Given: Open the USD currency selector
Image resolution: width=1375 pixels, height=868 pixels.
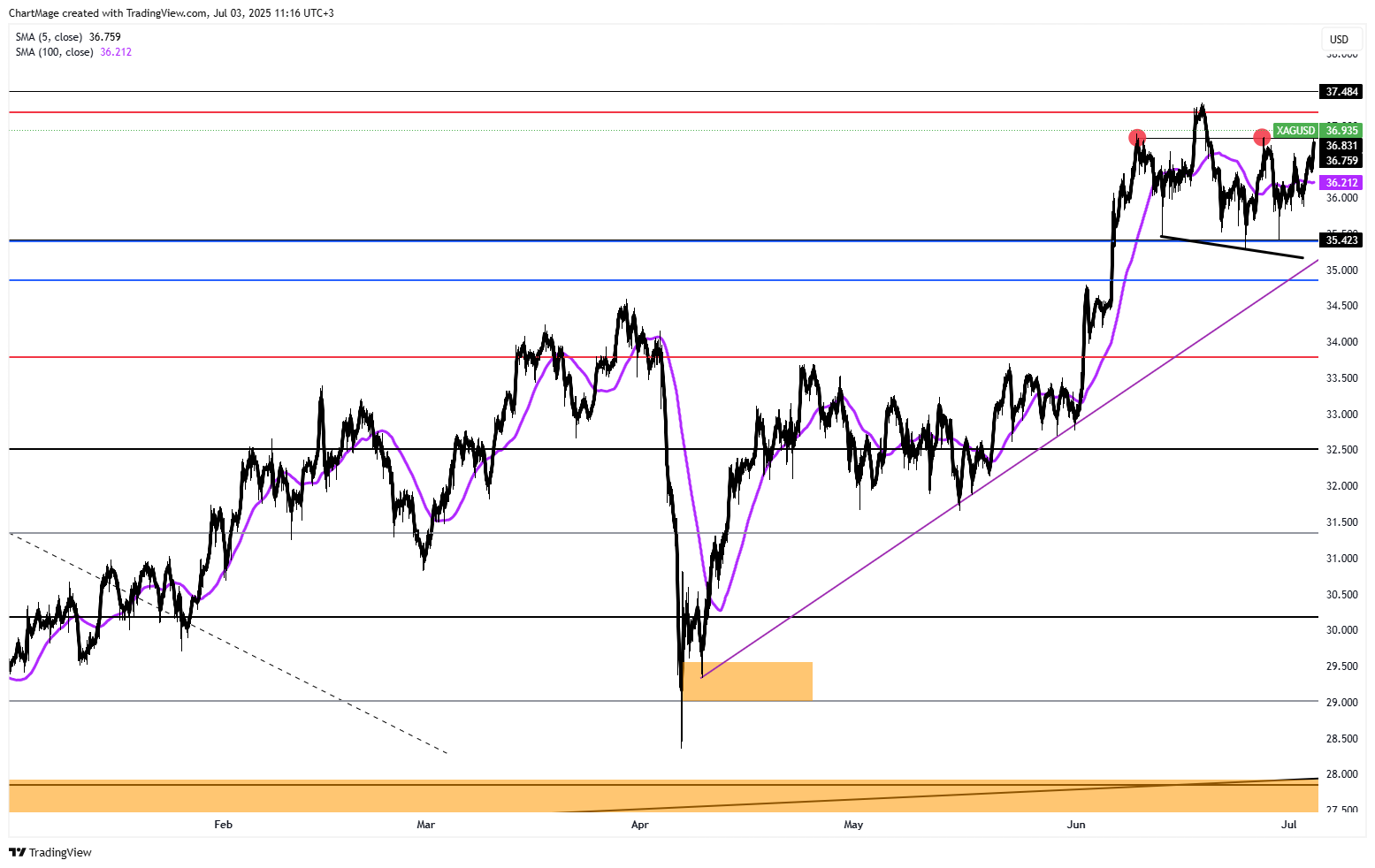Looking at the screenshot, I should click(1340, 39).
